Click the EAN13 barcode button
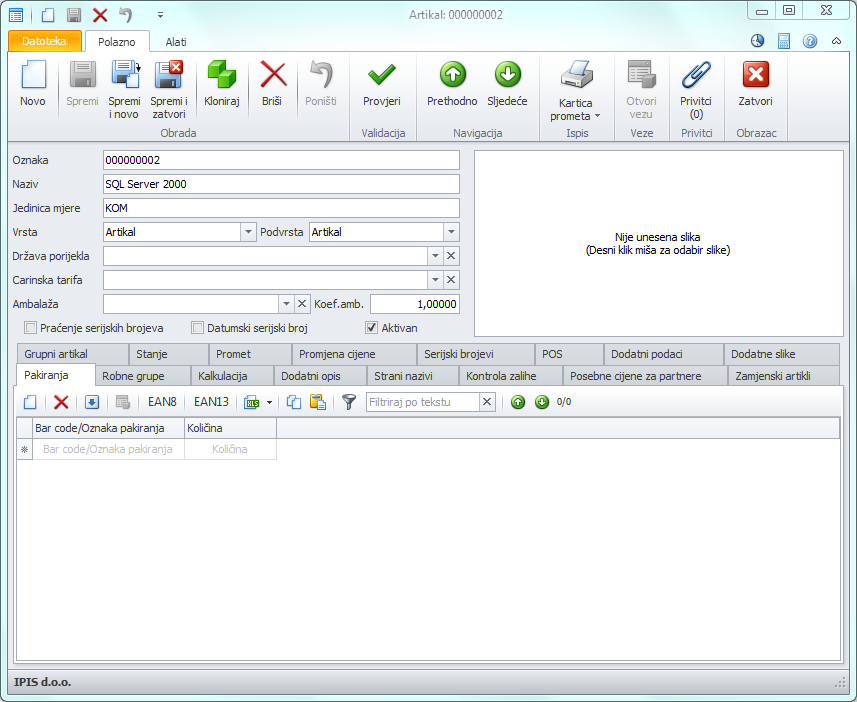 point(211,402)
